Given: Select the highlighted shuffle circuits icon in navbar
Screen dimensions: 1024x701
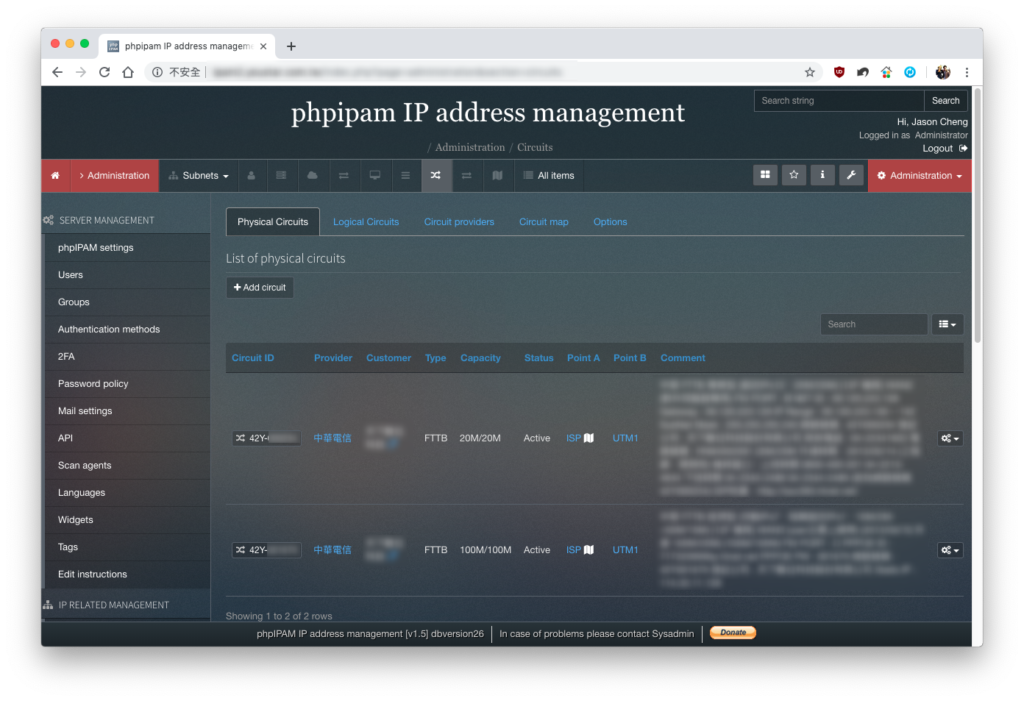Looking at the screenshot, I should 436,176.
